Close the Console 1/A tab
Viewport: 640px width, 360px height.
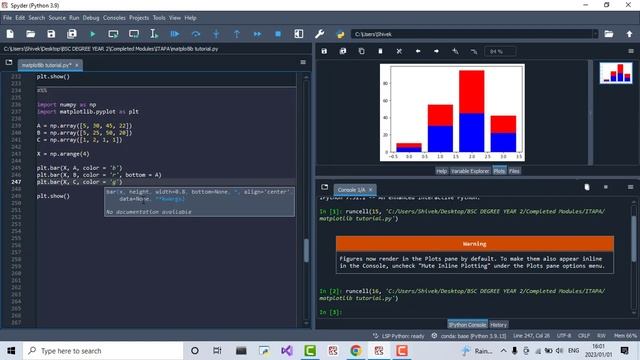coord(371,190)
